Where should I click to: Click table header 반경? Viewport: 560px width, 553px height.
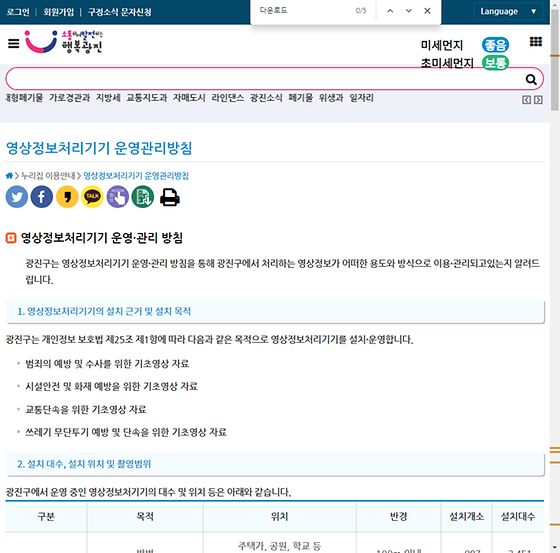(x=399, y=517)
